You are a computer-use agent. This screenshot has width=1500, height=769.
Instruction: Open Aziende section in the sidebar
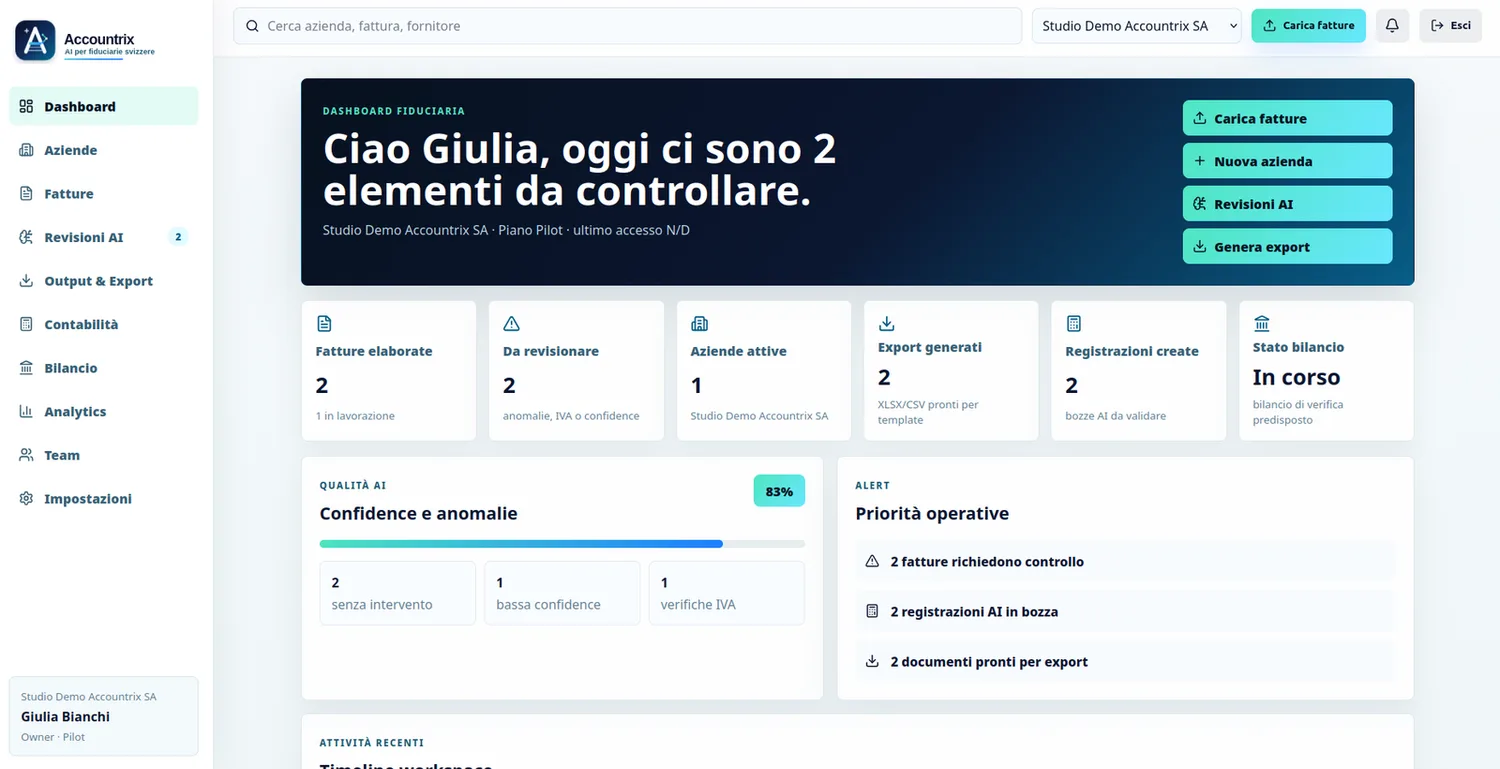[104, 150]
